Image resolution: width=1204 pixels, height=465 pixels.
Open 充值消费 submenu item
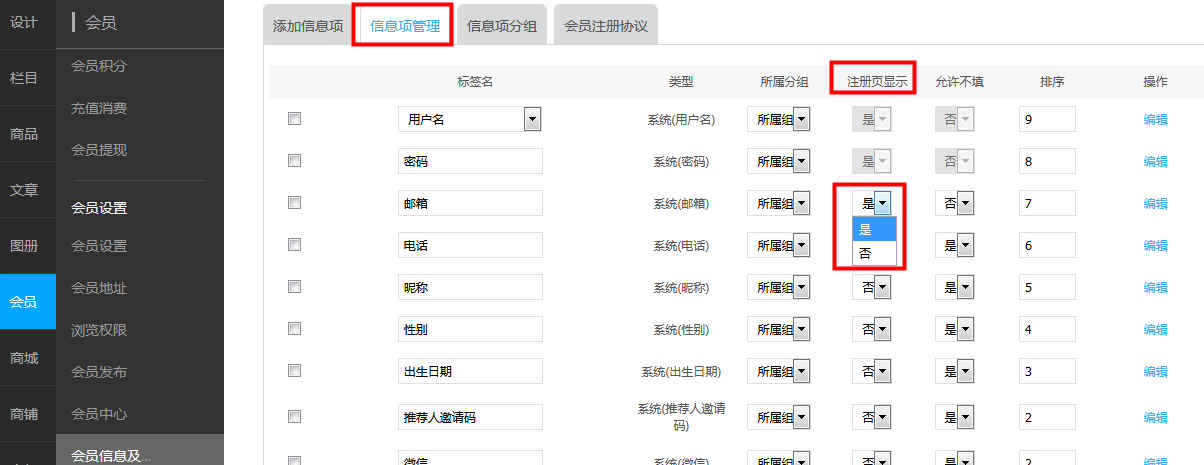[x=99, y=108]
